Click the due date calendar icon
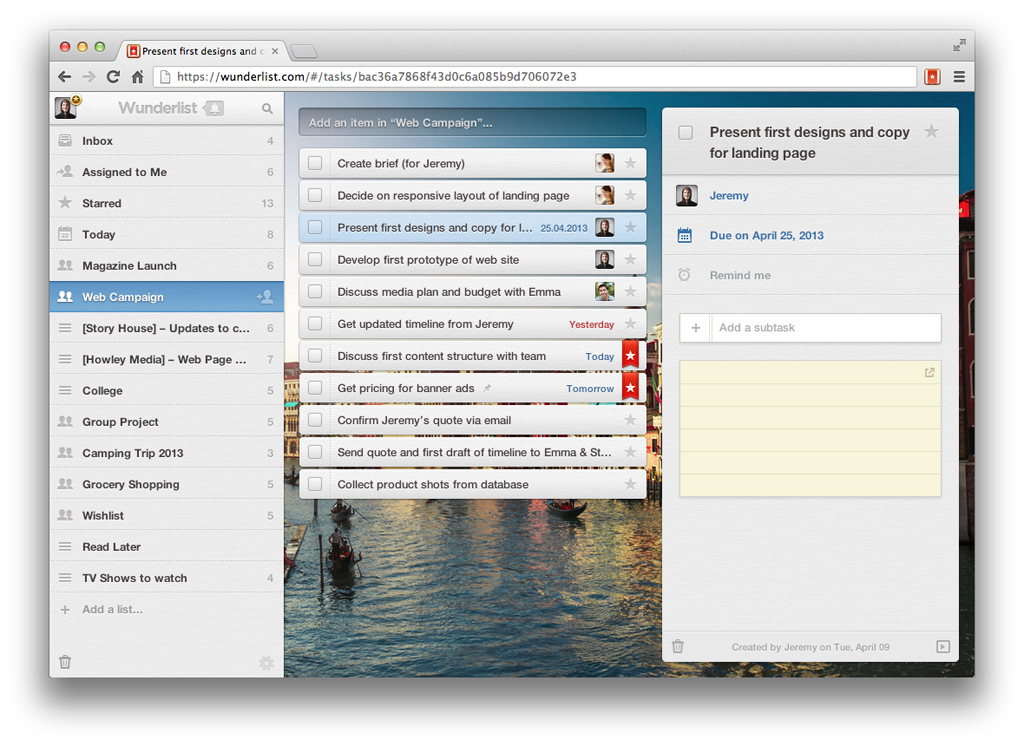1024x746 pixels. 685,236
